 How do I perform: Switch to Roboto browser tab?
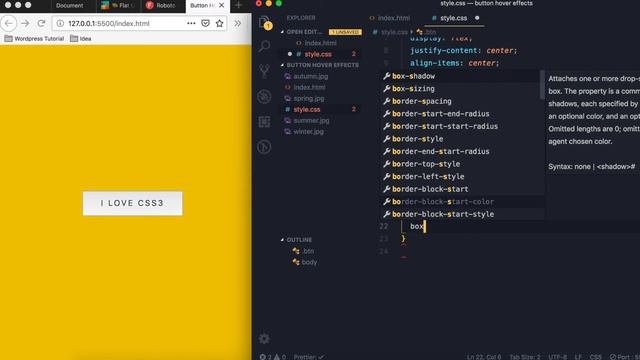coord(162,5)
